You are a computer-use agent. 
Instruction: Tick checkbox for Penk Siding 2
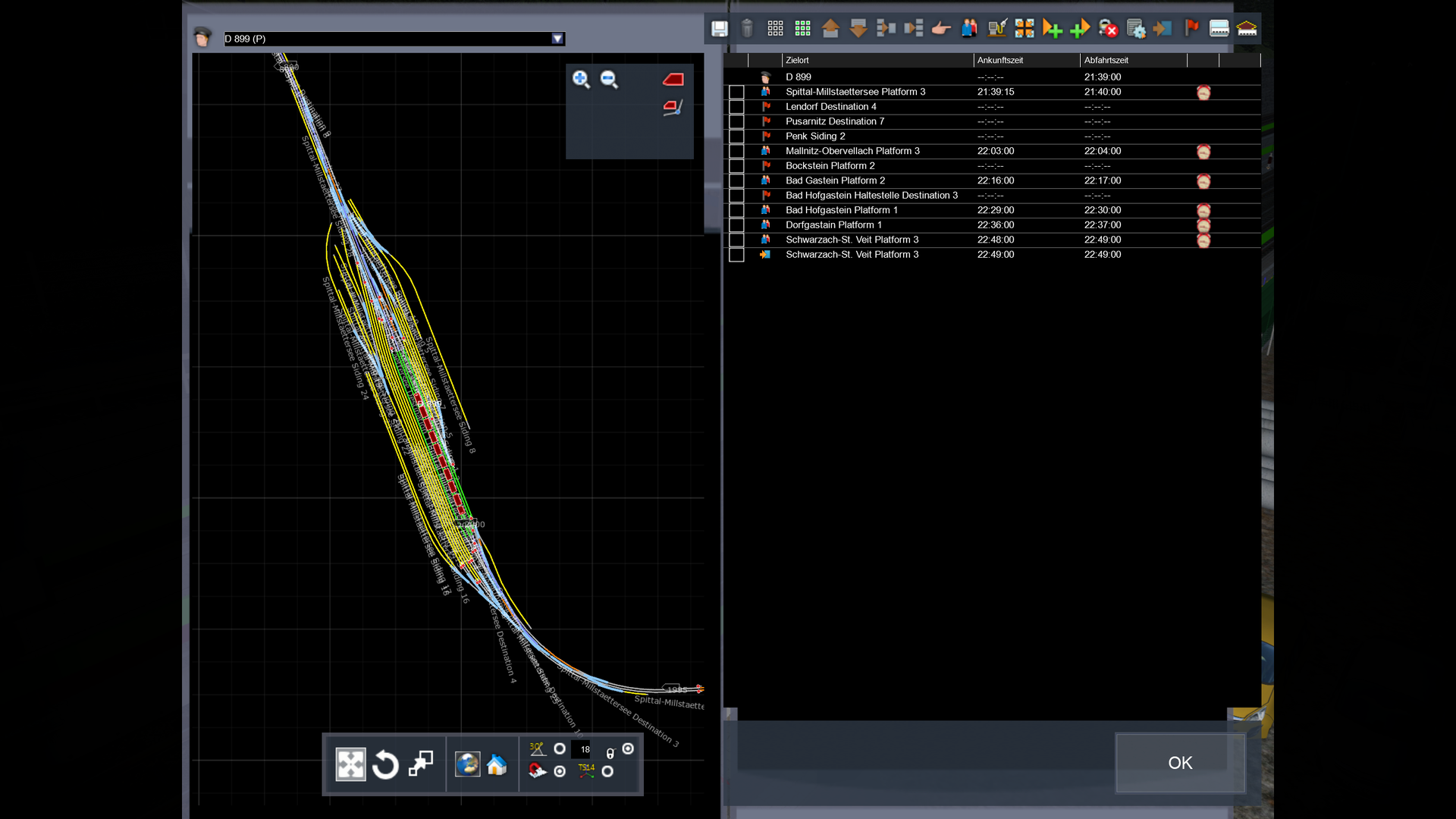[736, 136]
